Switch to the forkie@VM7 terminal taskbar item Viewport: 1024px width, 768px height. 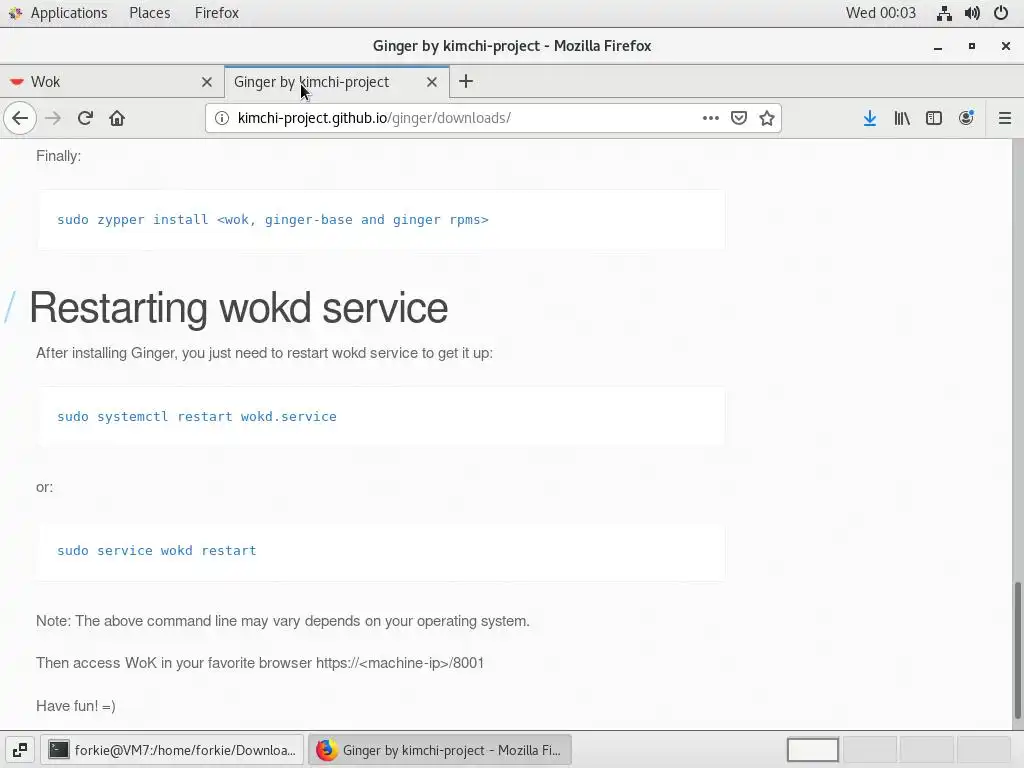[x=172, y=750]
